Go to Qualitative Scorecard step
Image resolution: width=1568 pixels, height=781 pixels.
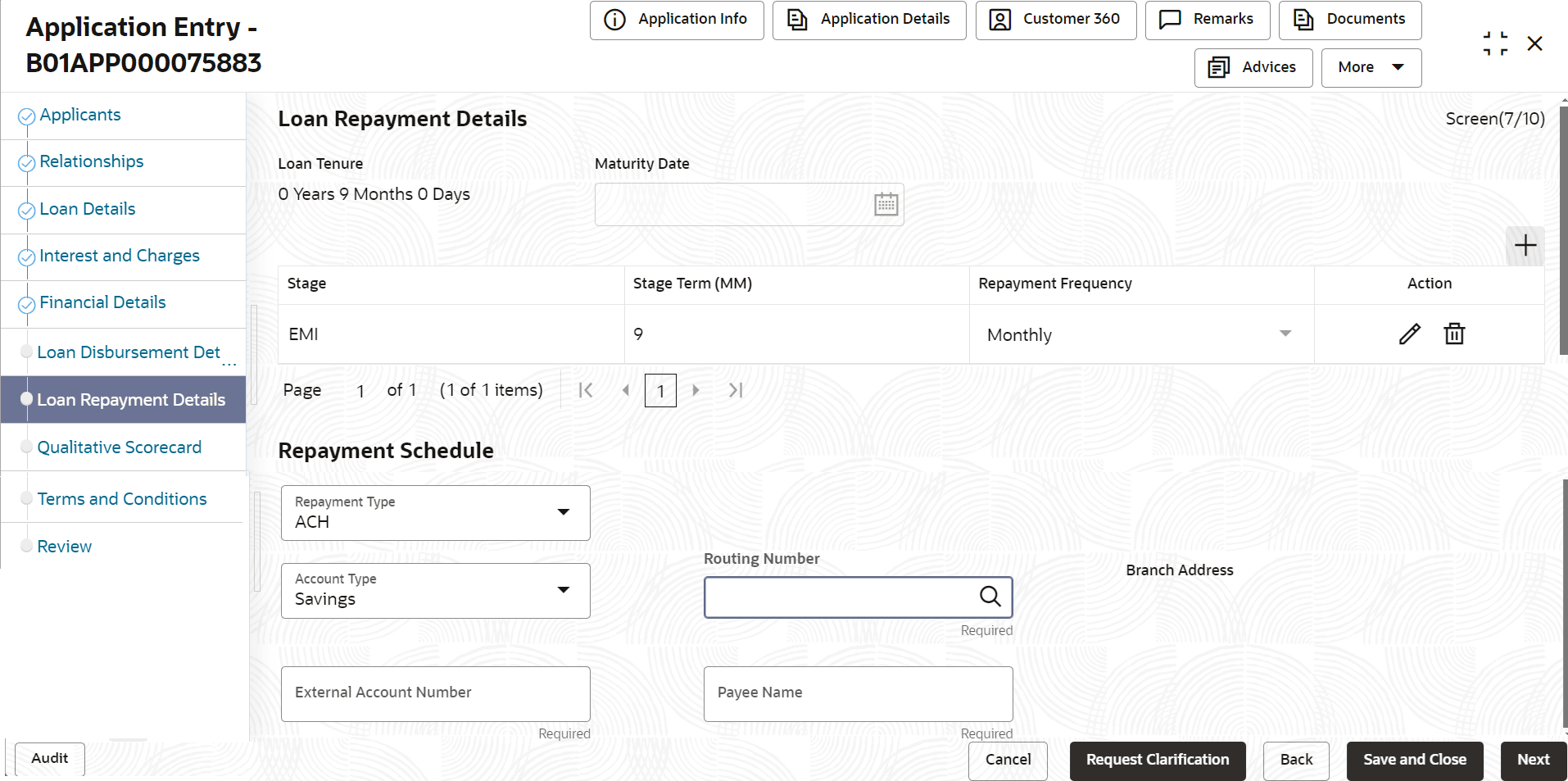point(120,447)
